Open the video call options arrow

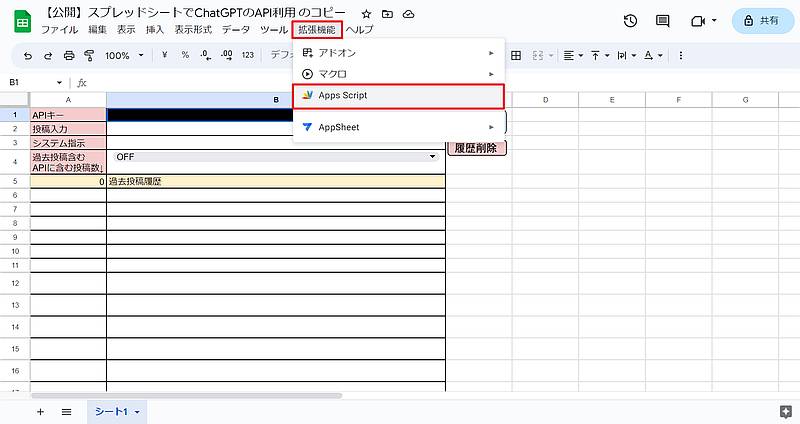(x=714, y=20)
